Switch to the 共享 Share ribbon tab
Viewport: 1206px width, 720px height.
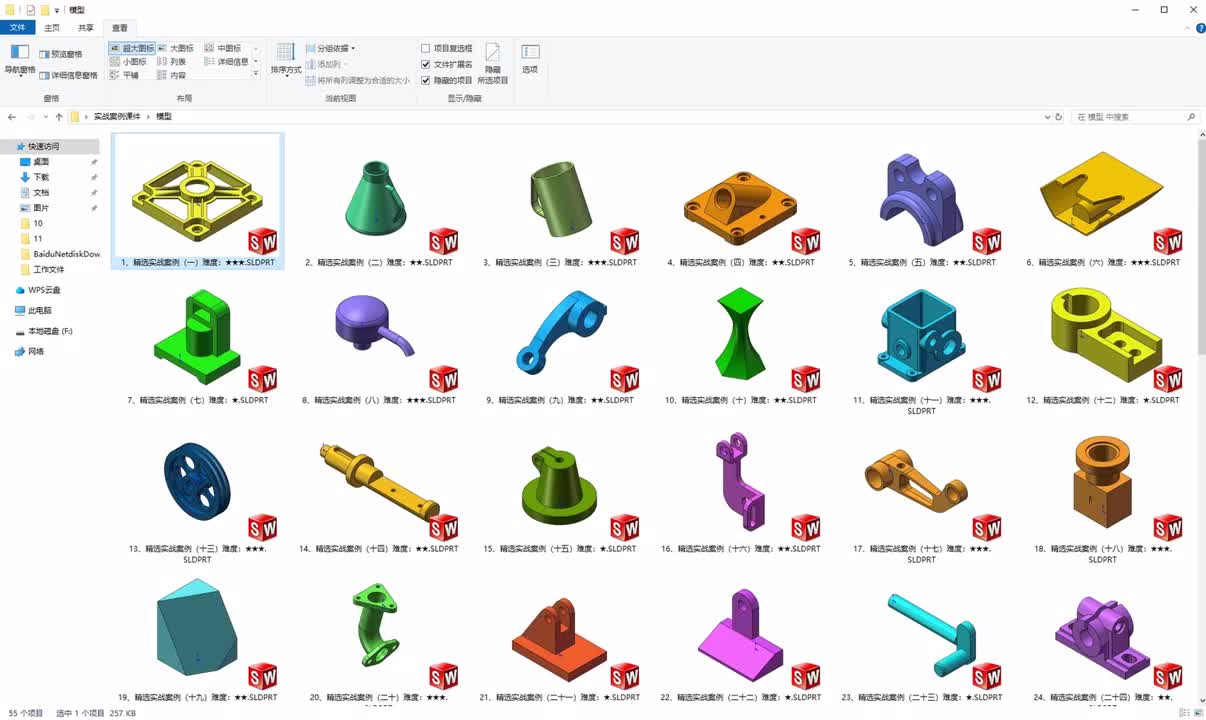coord(86,28)
